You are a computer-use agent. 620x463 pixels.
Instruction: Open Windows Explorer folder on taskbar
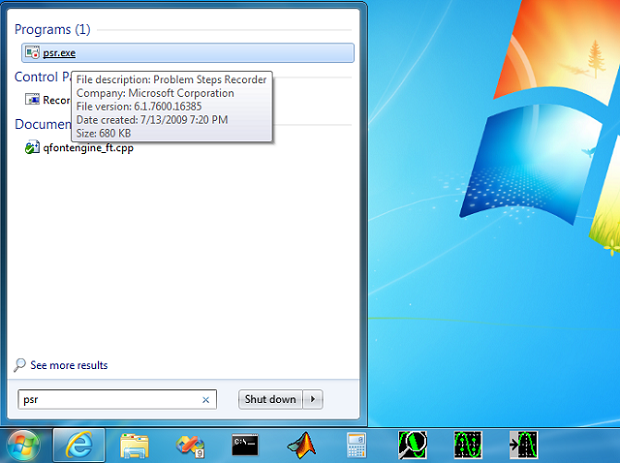pyautogui.click(x=134, y=446)
